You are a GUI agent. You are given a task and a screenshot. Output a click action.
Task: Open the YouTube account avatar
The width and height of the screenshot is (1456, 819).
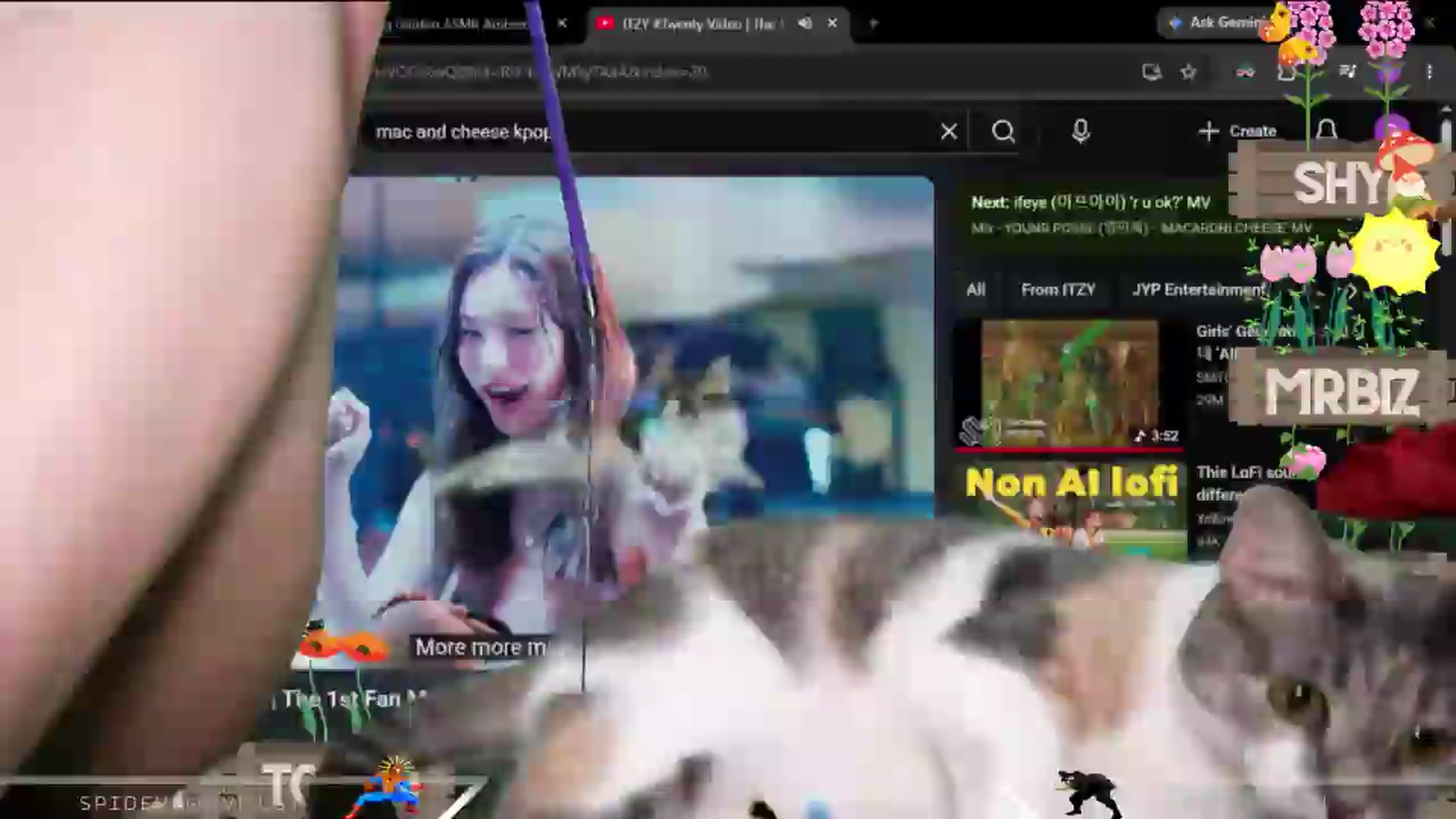coord(1392,130)
